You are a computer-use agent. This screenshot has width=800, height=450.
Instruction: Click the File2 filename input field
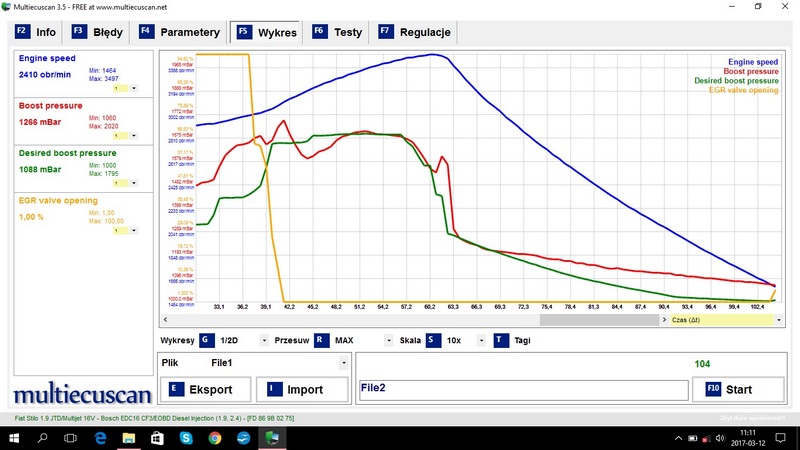click(523, 390)
